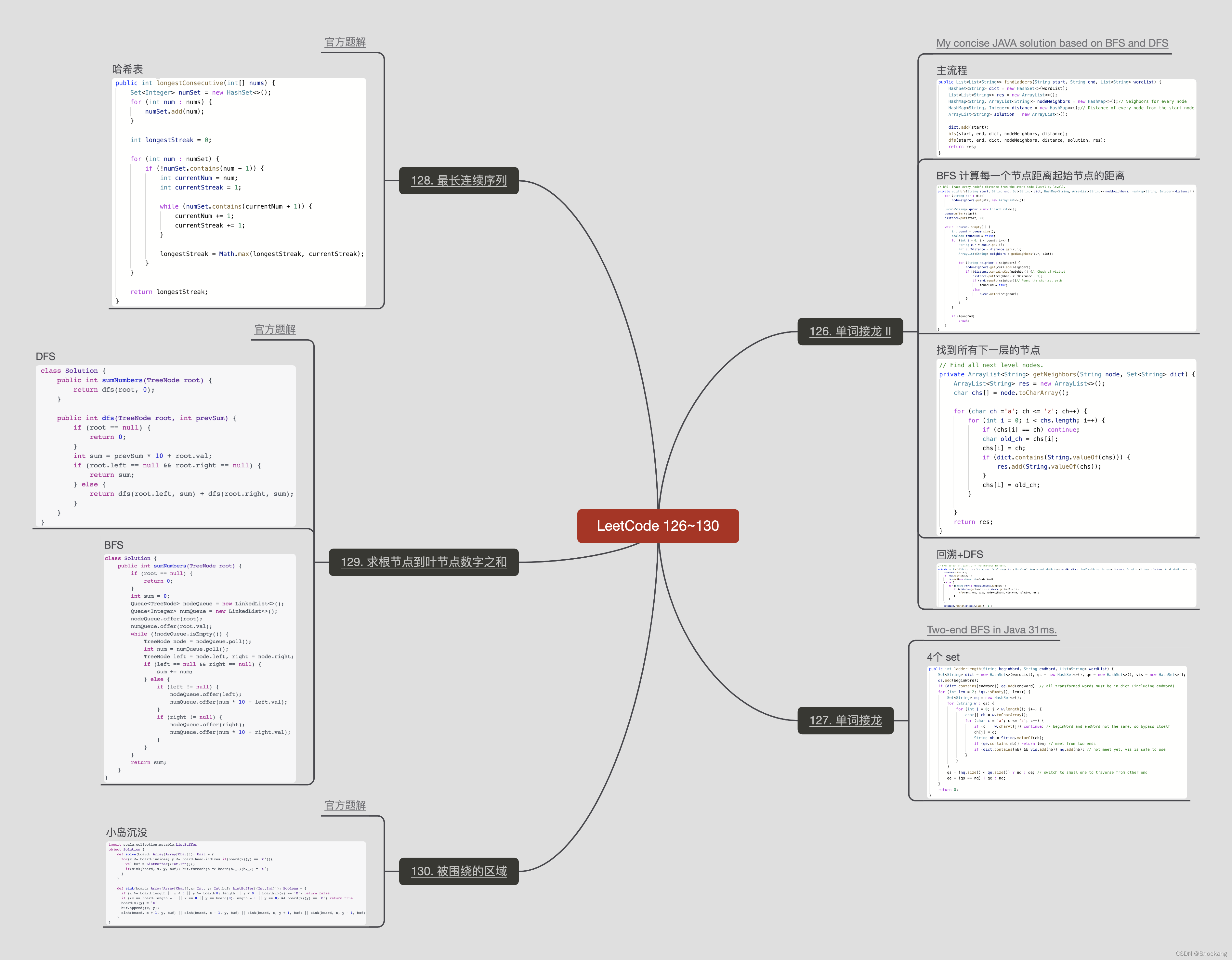
Task: Click the Scala sink code image
Action: point(236,883)
